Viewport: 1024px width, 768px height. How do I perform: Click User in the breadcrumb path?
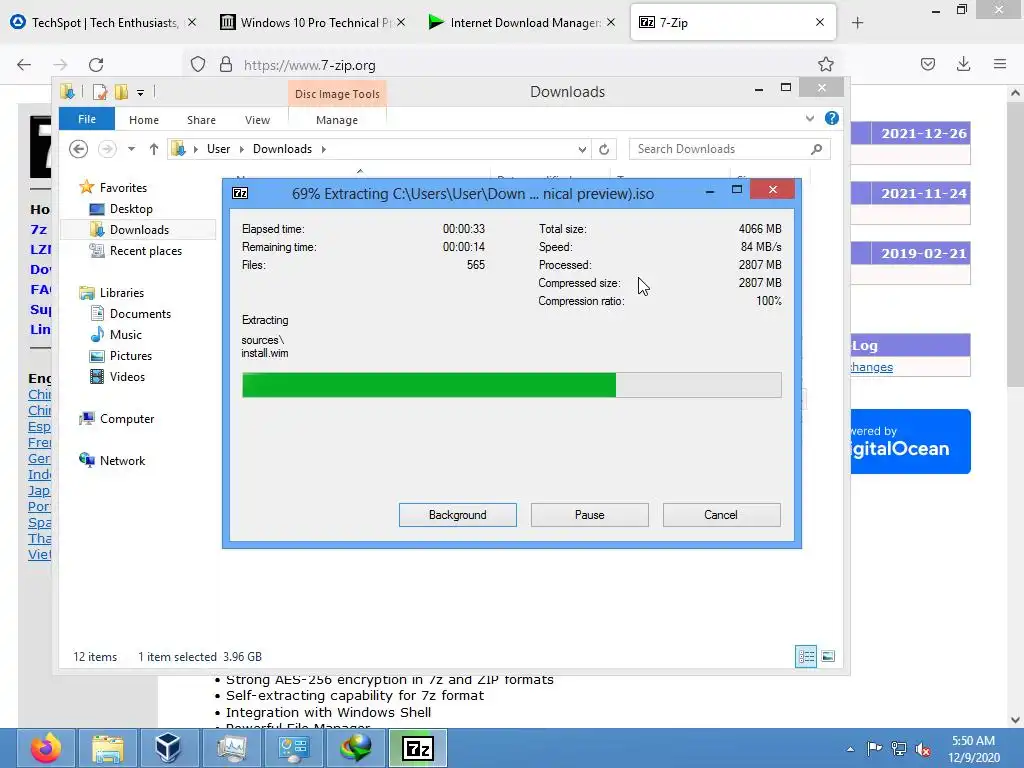click(x=218, y=149)
